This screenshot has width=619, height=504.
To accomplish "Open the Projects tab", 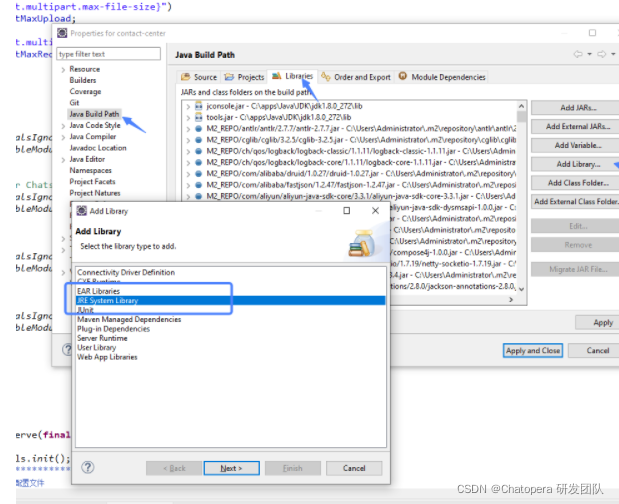I will tap(244, 77).
